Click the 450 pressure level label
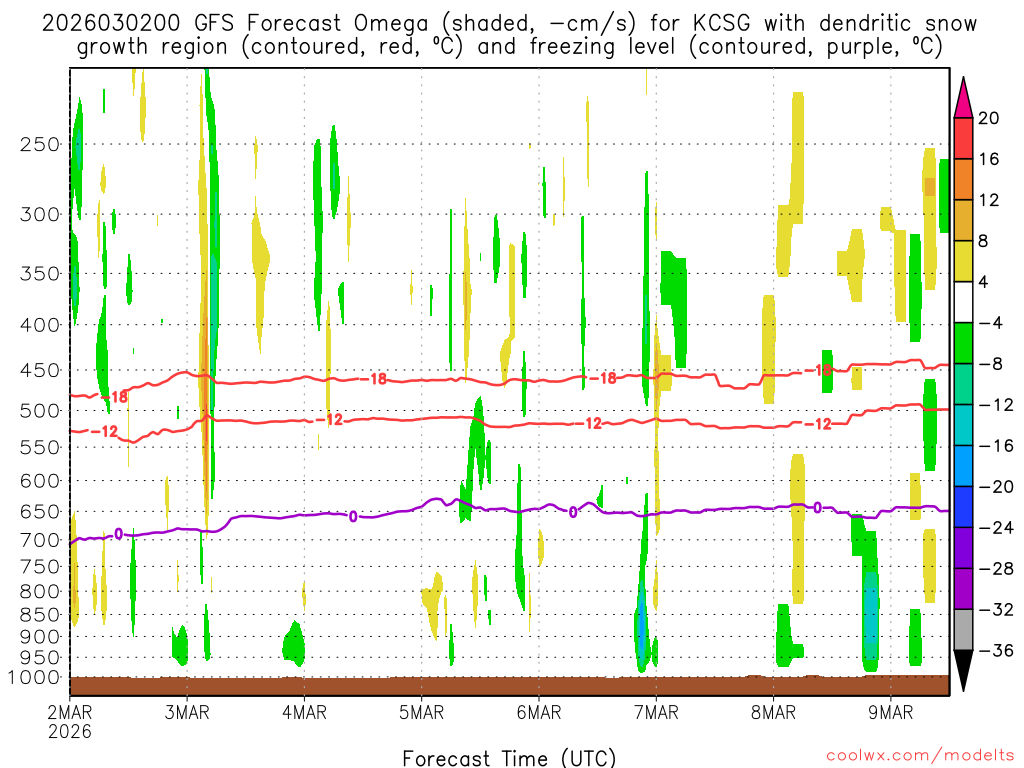 [40, 370]
